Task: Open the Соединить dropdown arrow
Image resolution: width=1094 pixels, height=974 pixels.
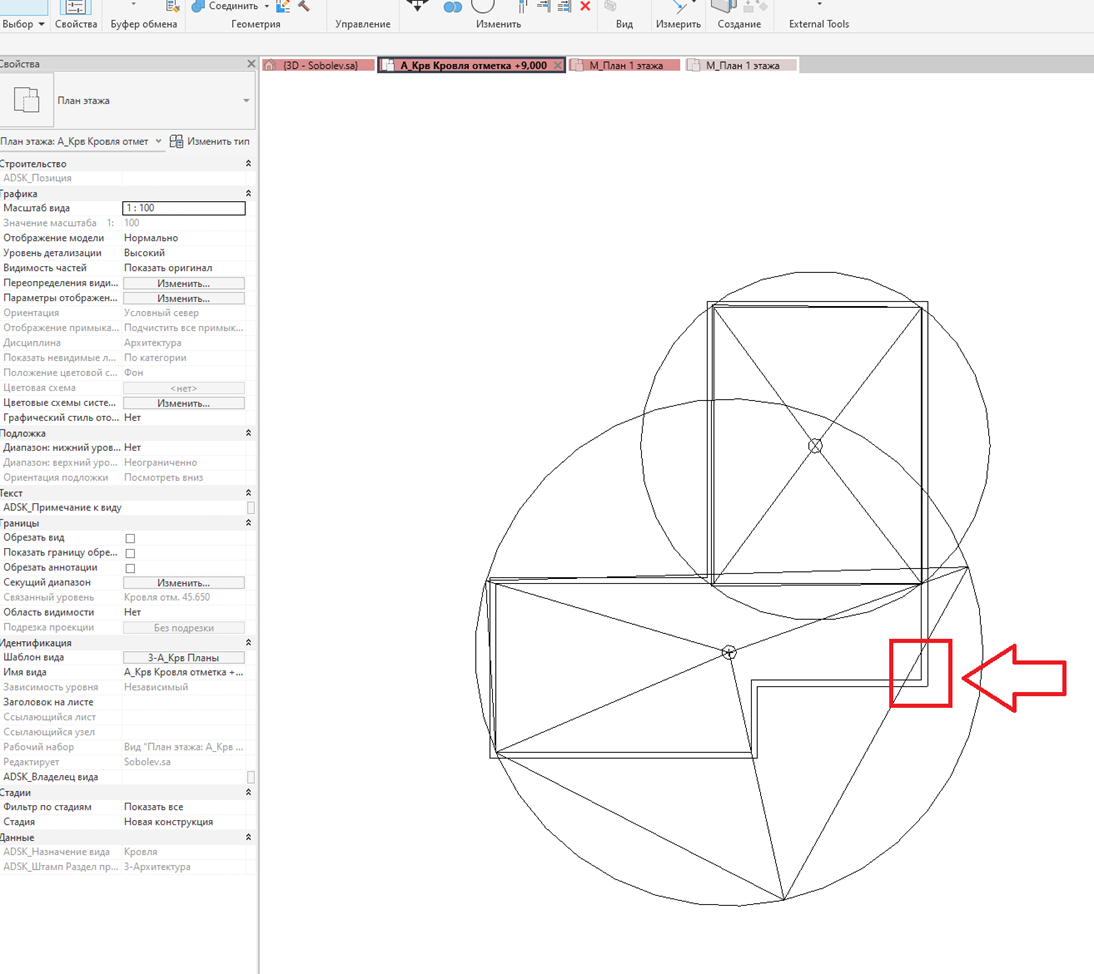Action: (x=267, y=6)
